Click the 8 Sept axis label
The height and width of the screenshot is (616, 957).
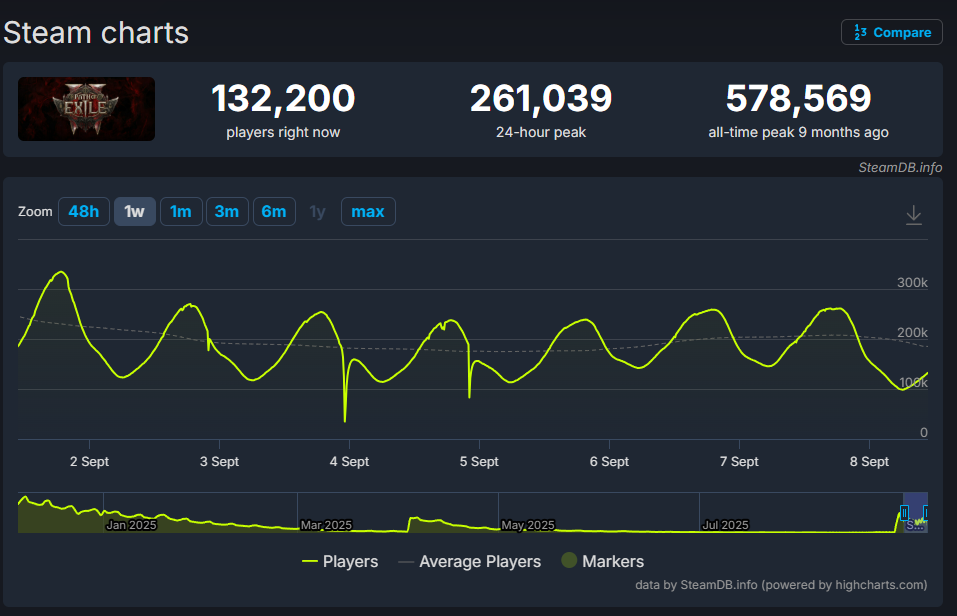[x=869, y=462]
